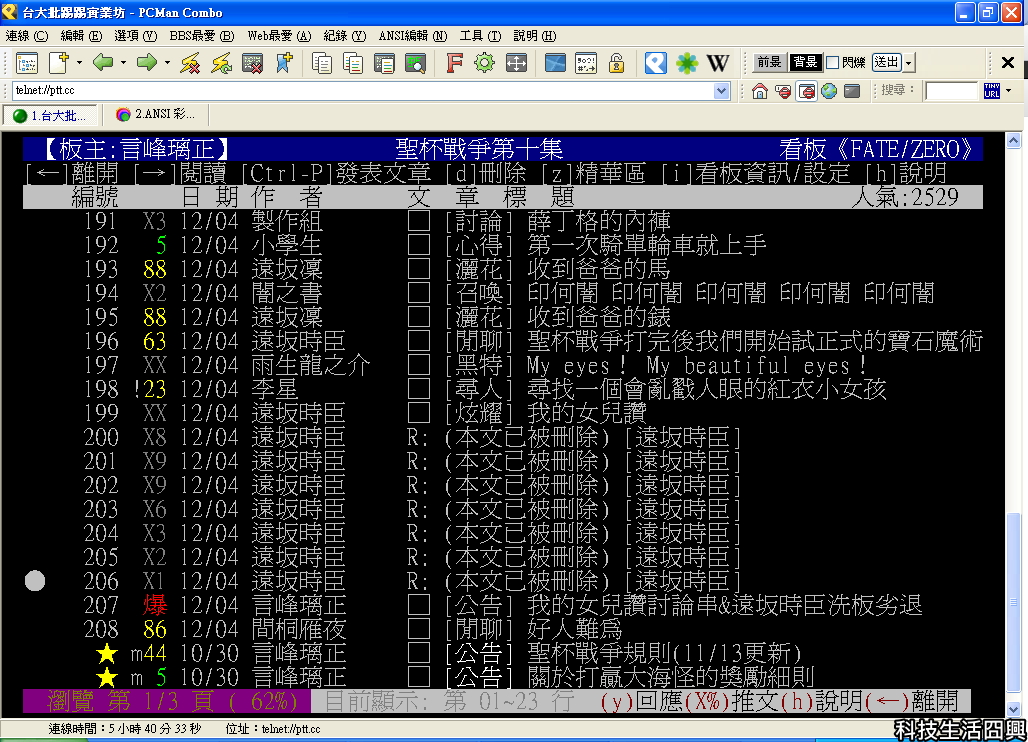
Task: Open the 連線 (C) menu
Action: [27, 35]
